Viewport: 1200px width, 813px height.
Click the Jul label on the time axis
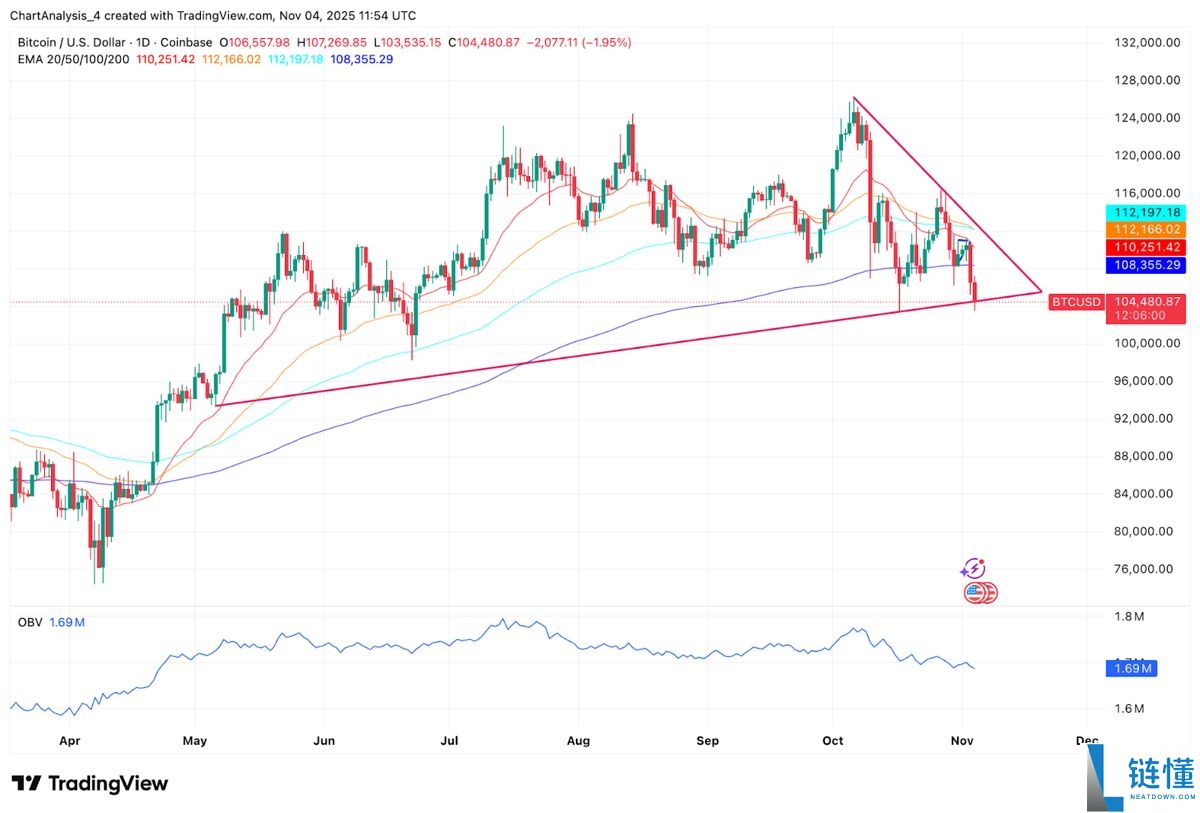tap(449, 742)
